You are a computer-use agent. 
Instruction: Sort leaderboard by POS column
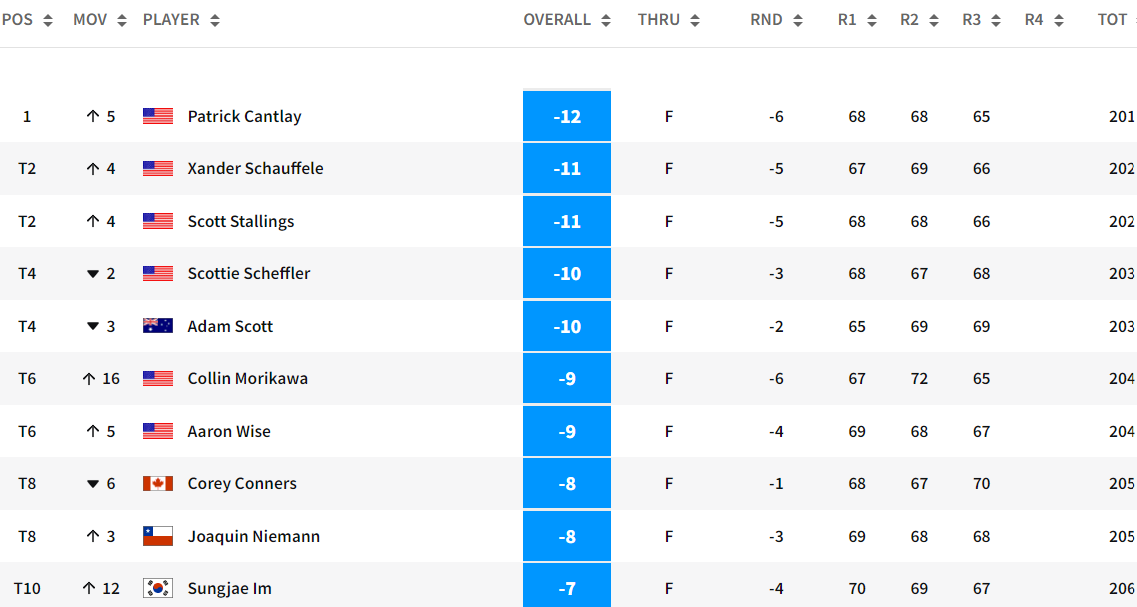click(x=26, y=20)
